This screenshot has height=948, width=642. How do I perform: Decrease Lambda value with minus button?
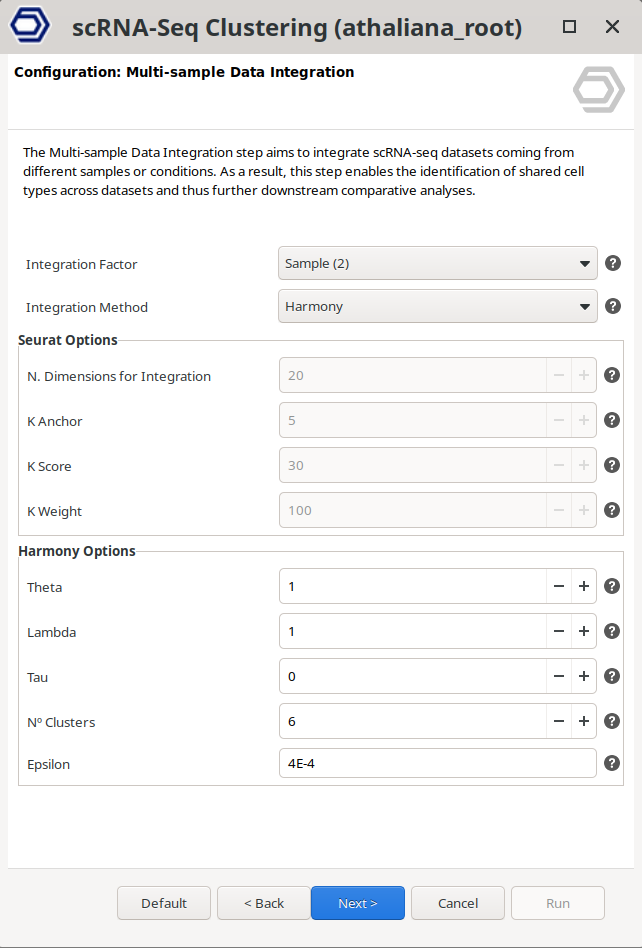coord(559,632)
